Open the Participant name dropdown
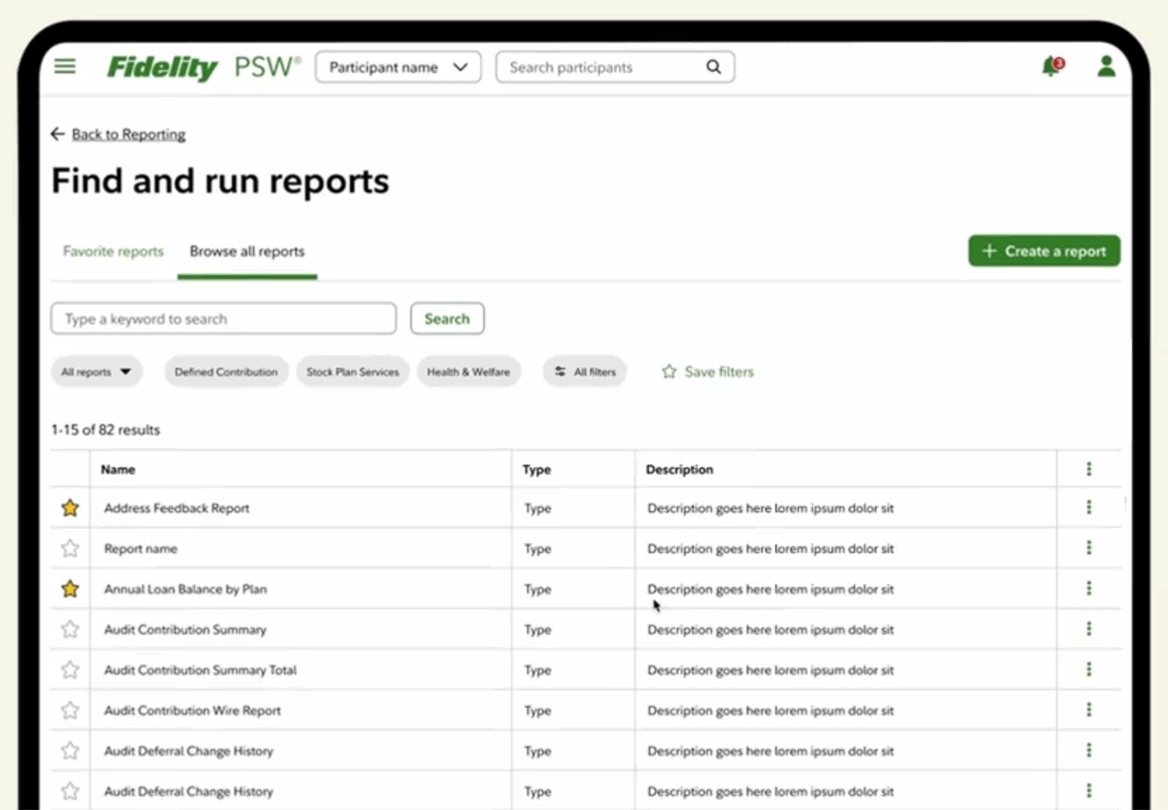 tap(399, 67)
